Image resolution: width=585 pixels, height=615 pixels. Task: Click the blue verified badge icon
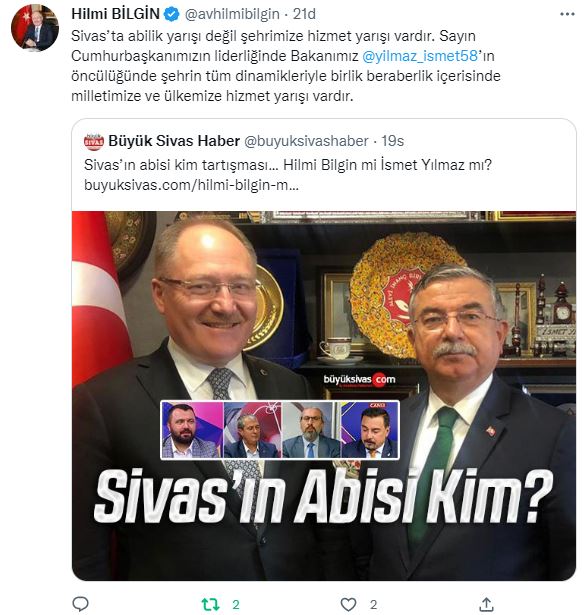[x=171, y=15]
